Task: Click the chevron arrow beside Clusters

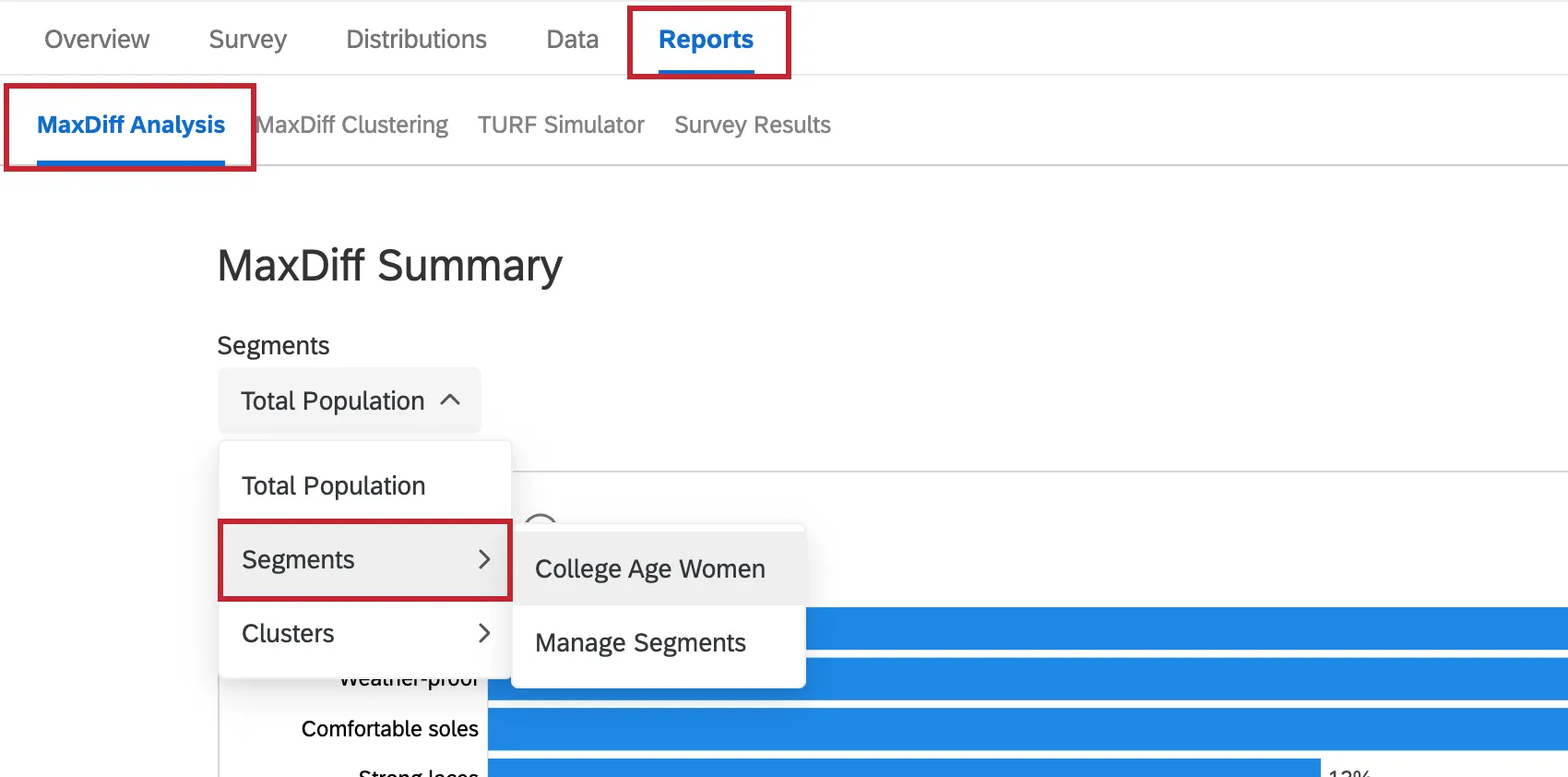Action: (x=484, y=633)
